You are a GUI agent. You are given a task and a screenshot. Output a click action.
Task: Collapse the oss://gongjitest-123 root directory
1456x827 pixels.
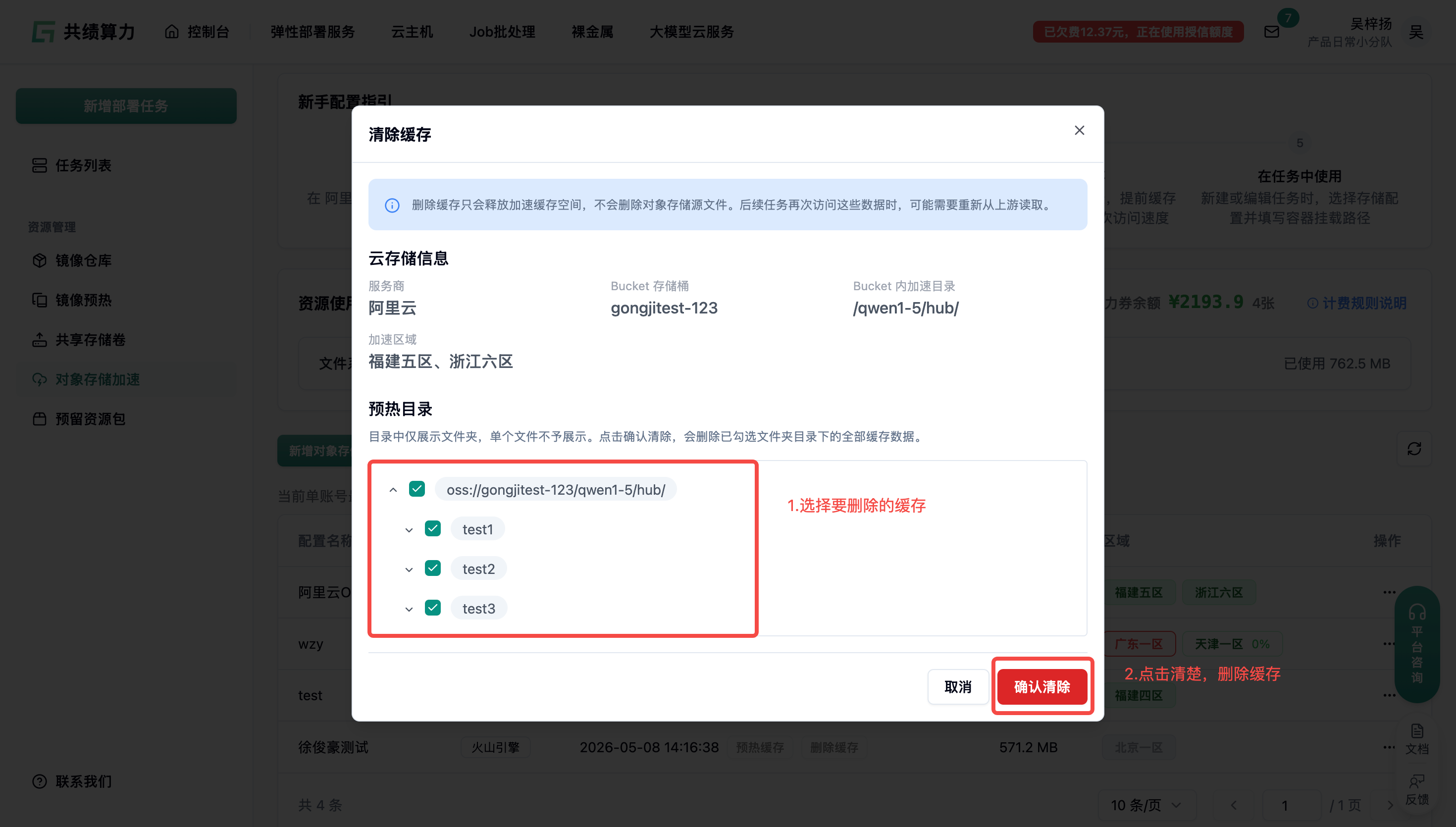coord(393,490)
